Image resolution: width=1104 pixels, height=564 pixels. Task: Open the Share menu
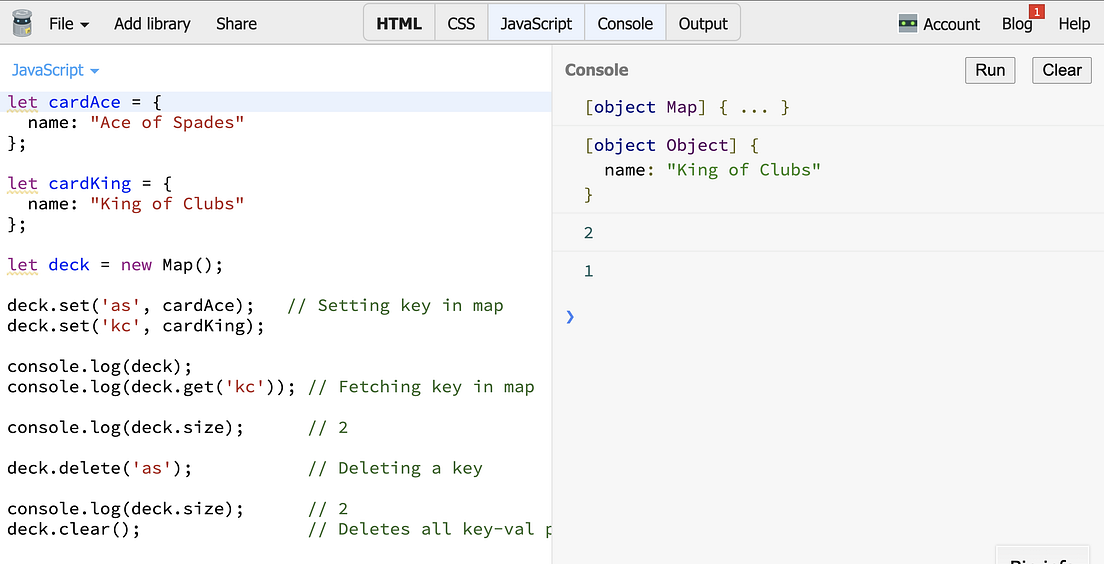[x=236, y=23]
